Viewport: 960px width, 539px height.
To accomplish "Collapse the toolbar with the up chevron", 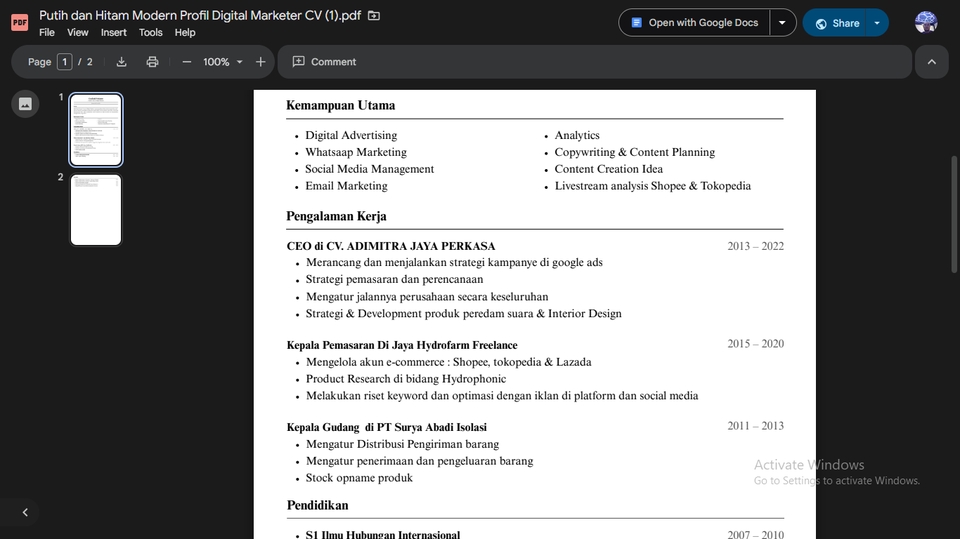I will [x=931, y=62].
